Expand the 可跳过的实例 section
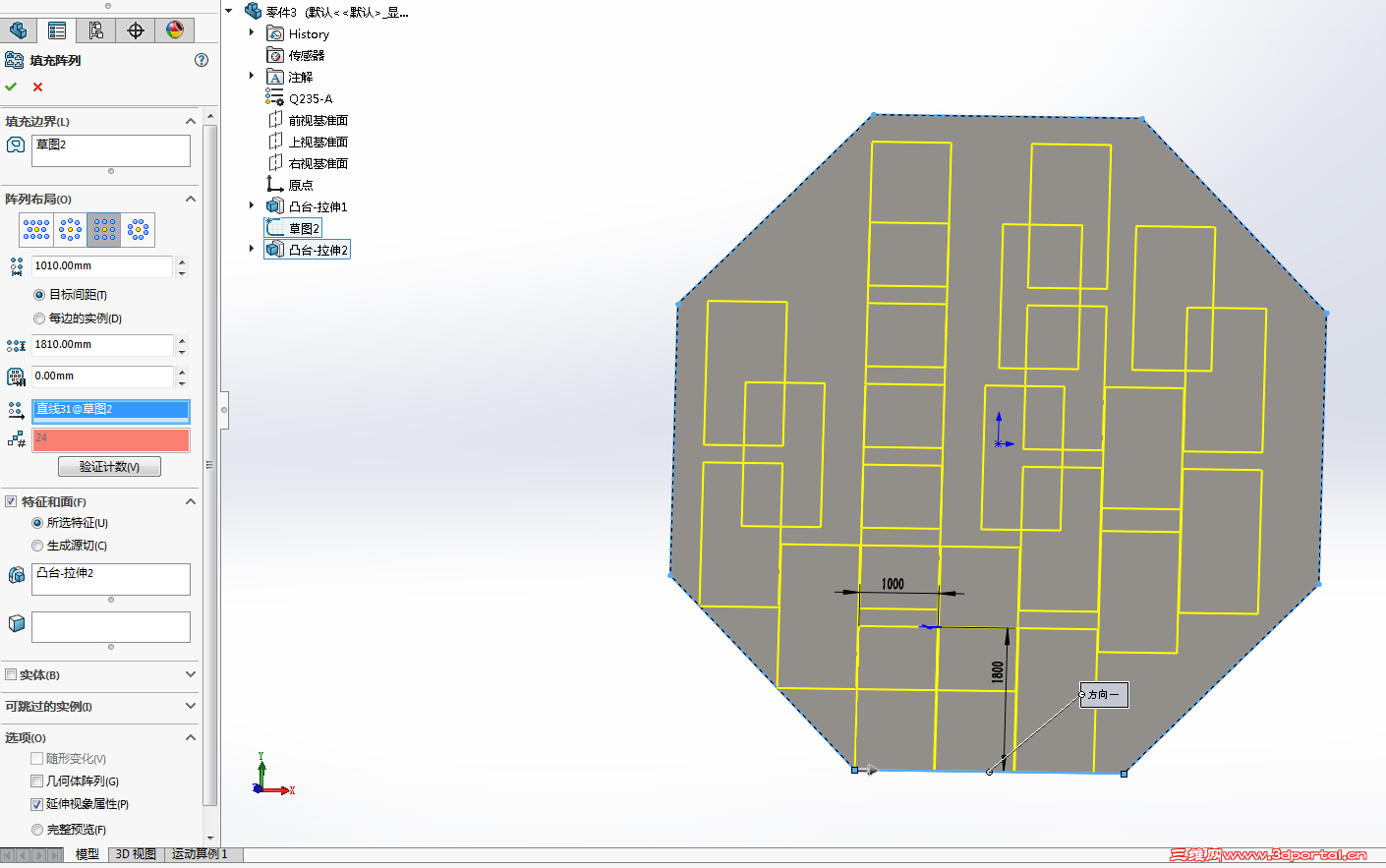The width and height of the screenshot is (1386, 868). [x=191, y=706]
